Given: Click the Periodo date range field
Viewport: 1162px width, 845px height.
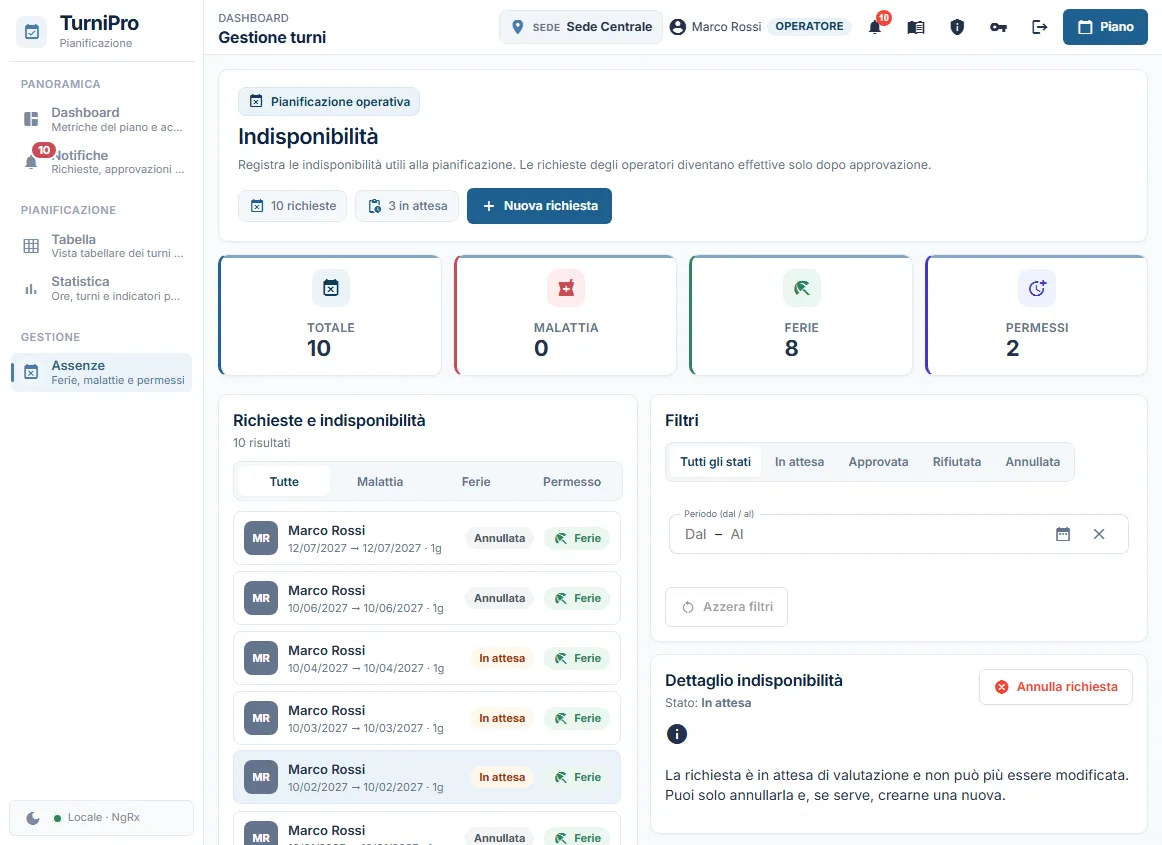Looking at the screenshot, I should click(x=898, y=534).
